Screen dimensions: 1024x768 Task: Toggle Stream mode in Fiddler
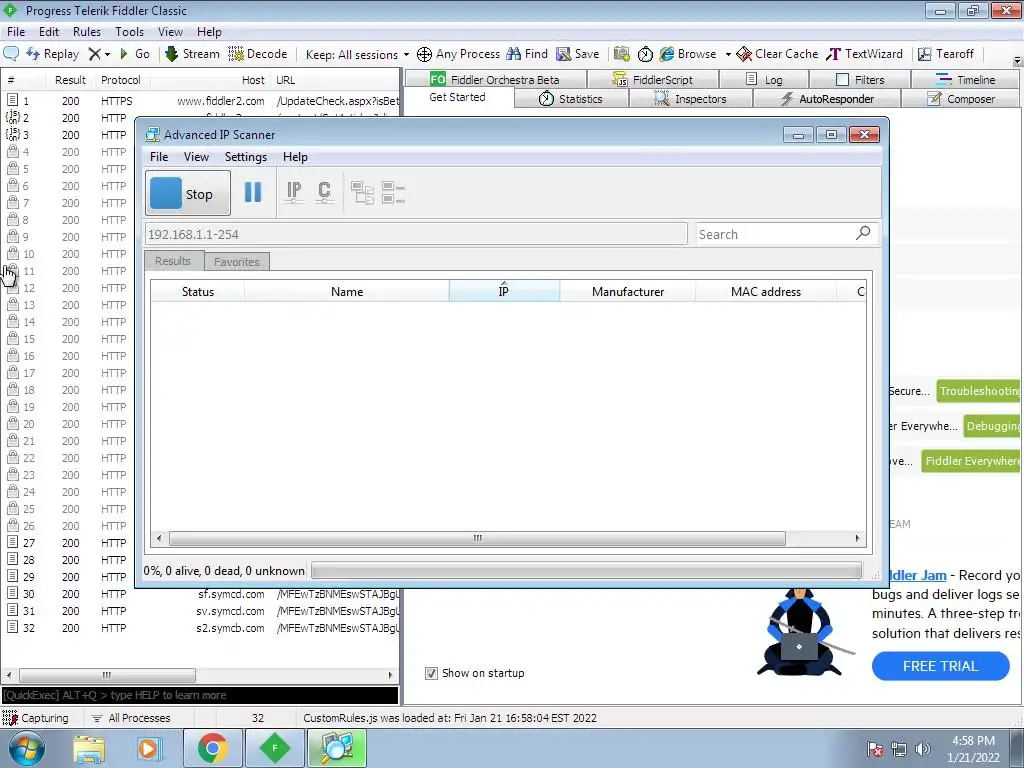pos(192,54)
